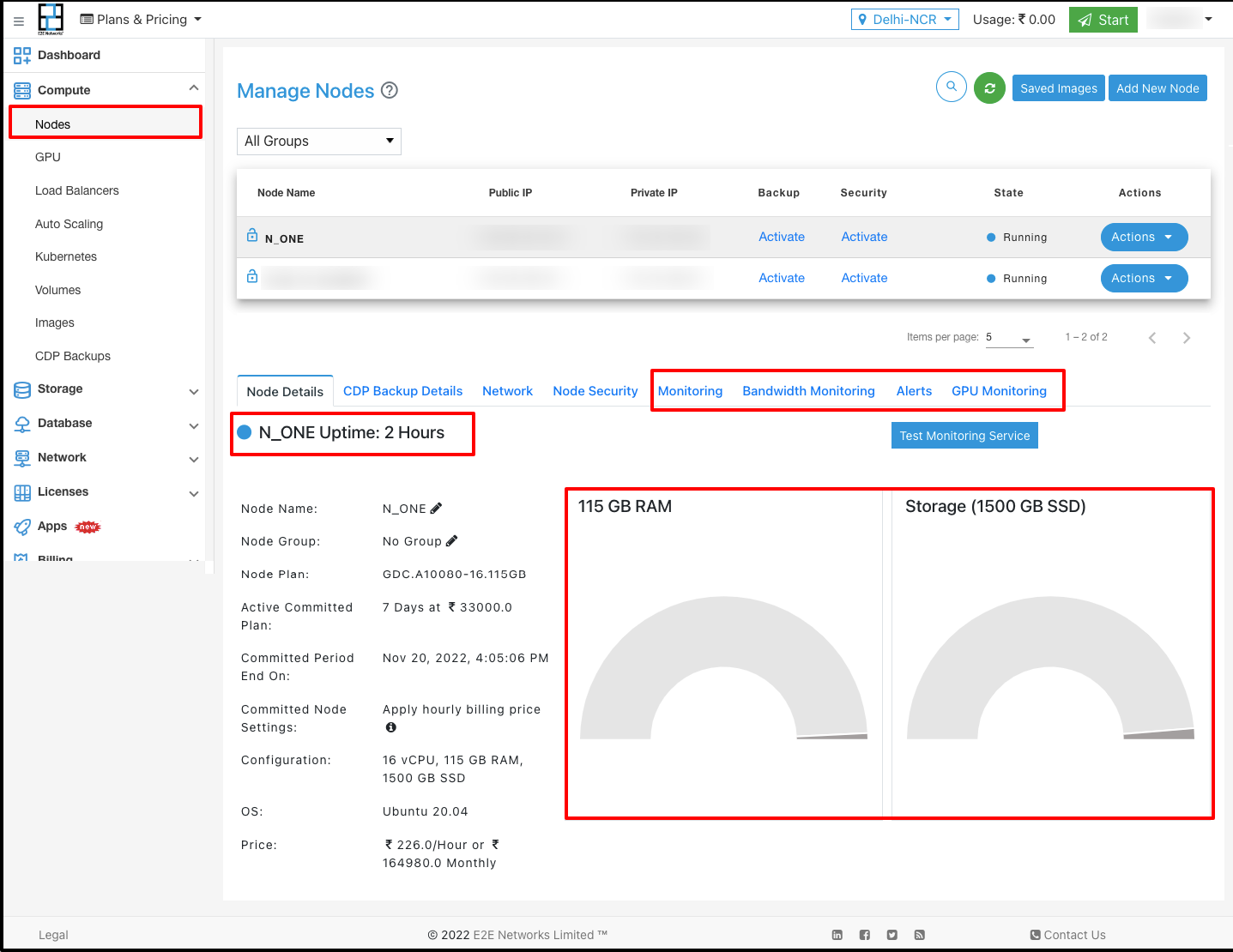Open Load Balancers page
The image size is (1233, 952).
click(77, 190)
